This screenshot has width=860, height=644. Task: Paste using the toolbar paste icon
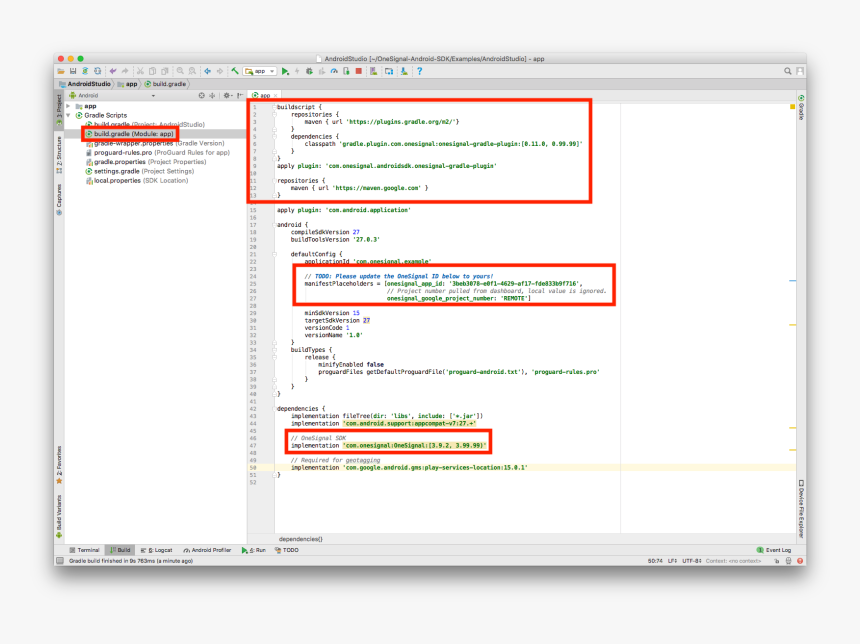point(165,71)
